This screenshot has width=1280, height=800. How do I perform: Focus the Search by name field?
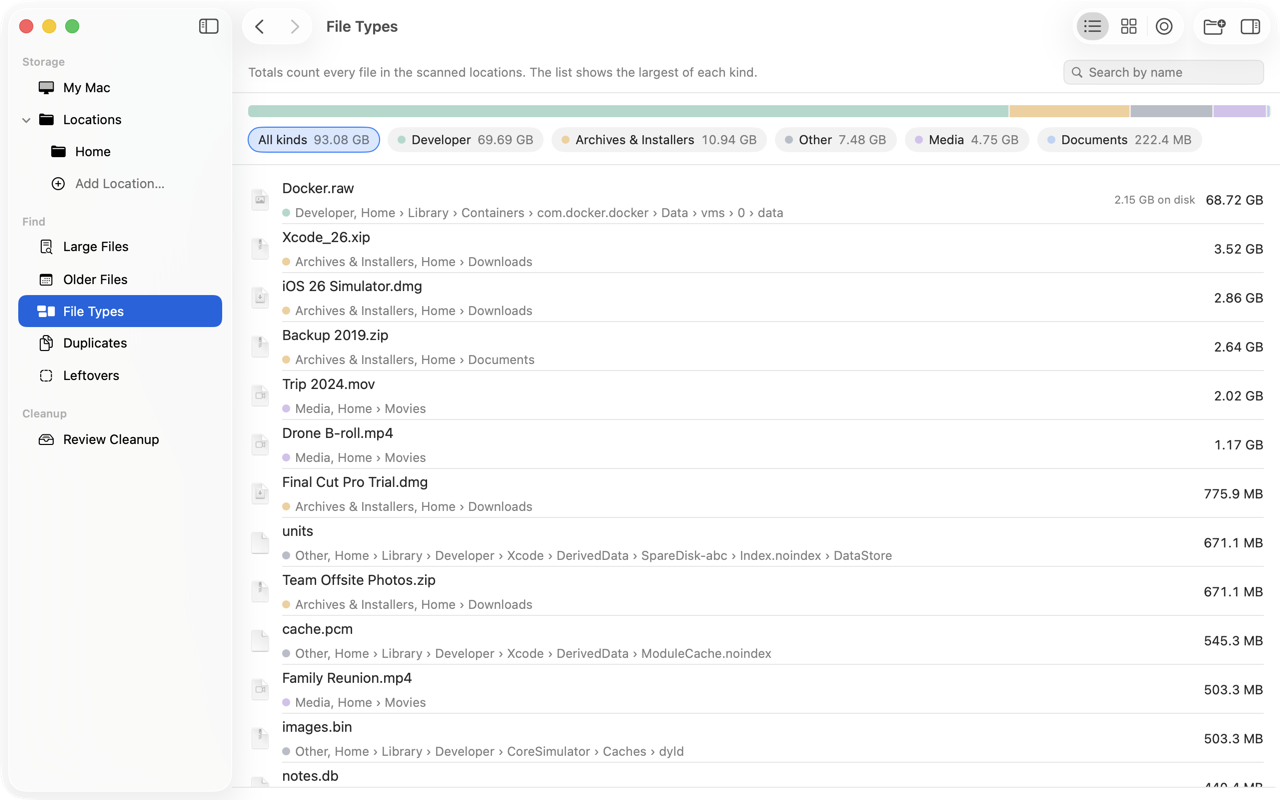[1163, 72]
